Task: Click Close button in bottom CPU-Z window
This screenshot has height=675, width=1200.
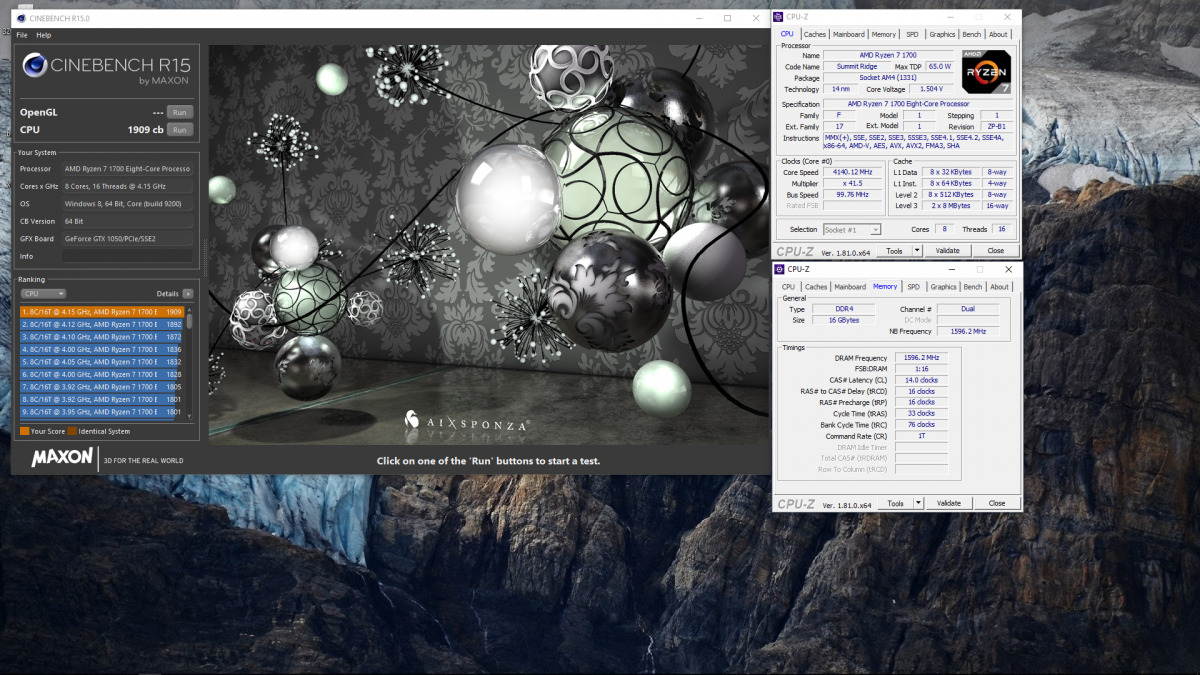Action: pos(996,503)
